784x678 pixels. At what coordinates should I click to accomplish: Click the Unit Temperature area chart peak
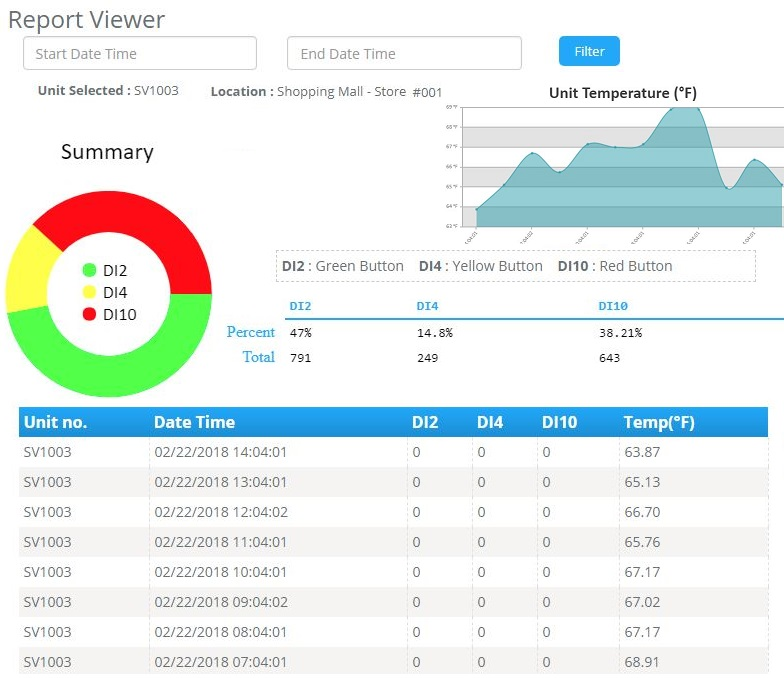tap(688, 112)
